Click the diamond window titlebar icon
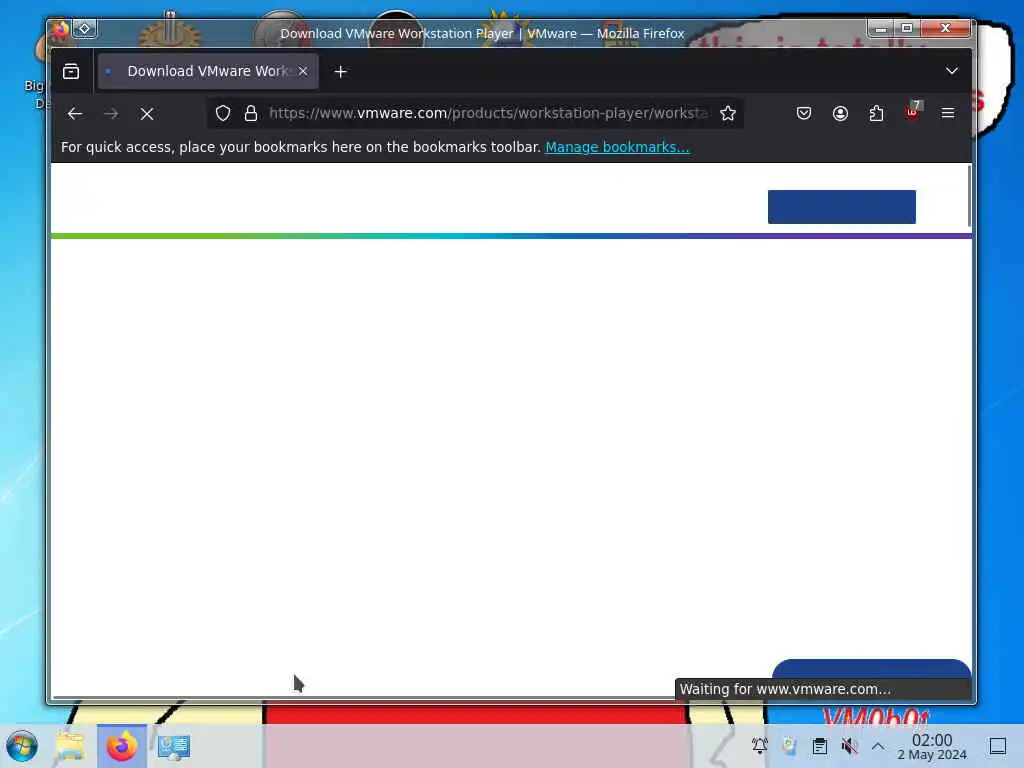 click(85, 29)
